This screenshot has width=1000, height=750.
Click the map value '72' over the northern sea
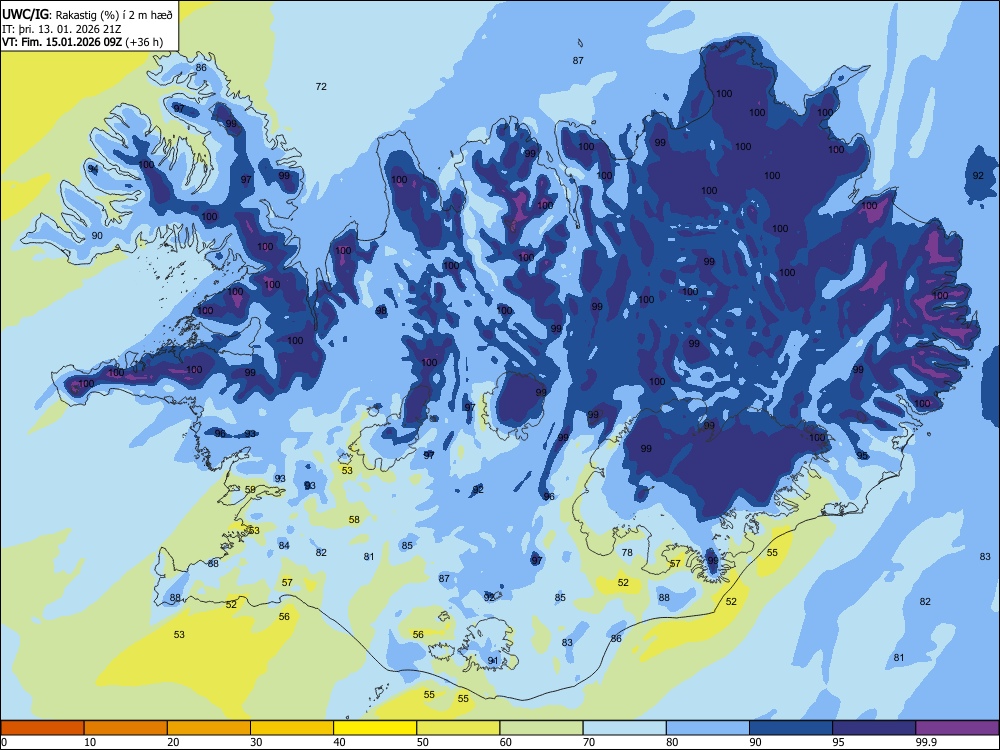321,87
